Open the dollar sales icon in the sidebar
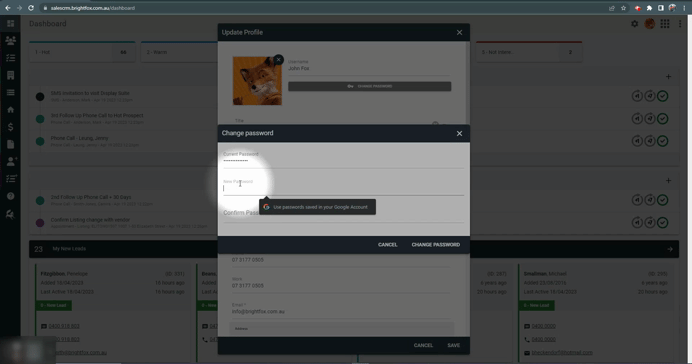This screenshot has width=692, height=364. coord(11,127)
